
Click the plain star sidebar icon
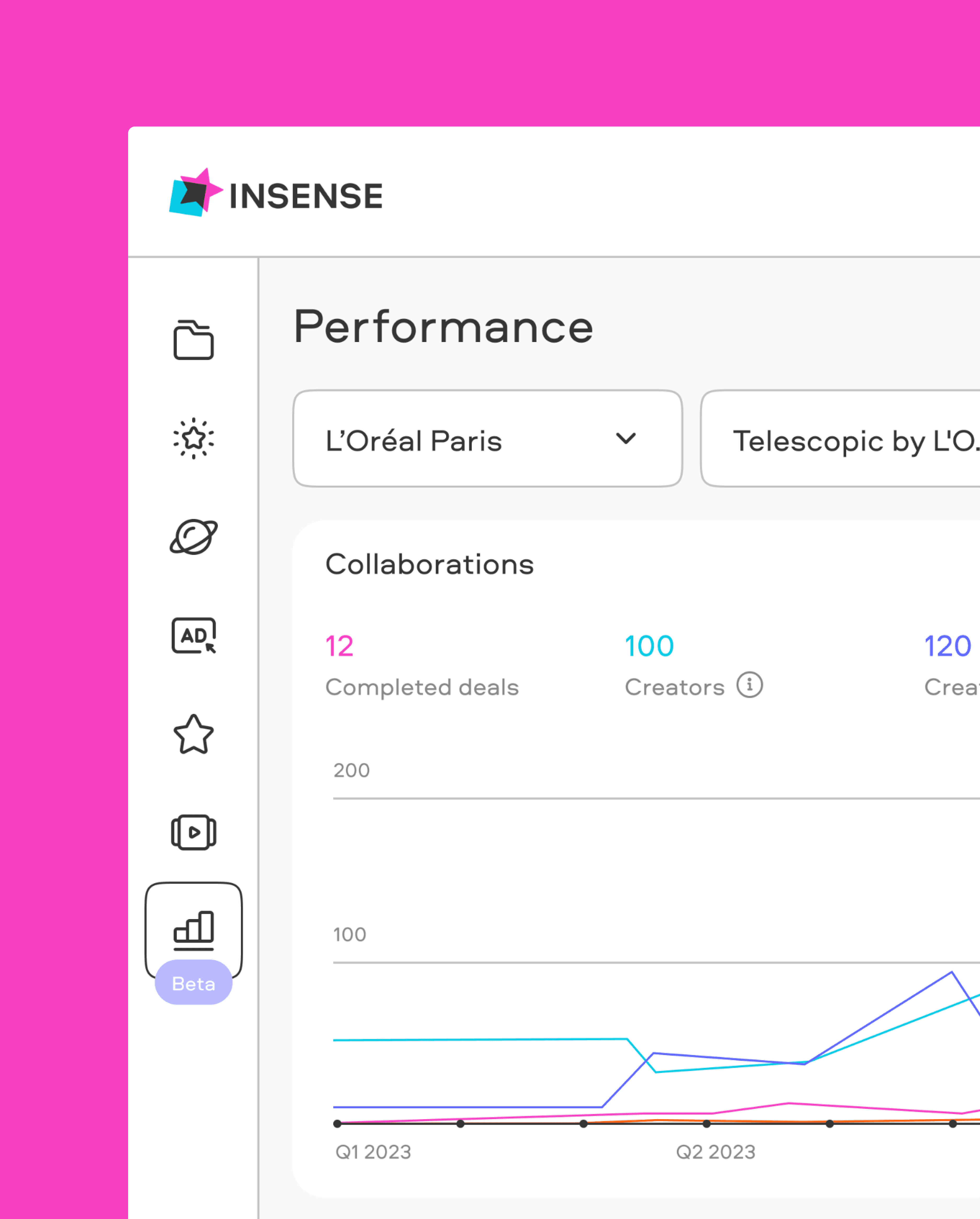coord(193,734)
